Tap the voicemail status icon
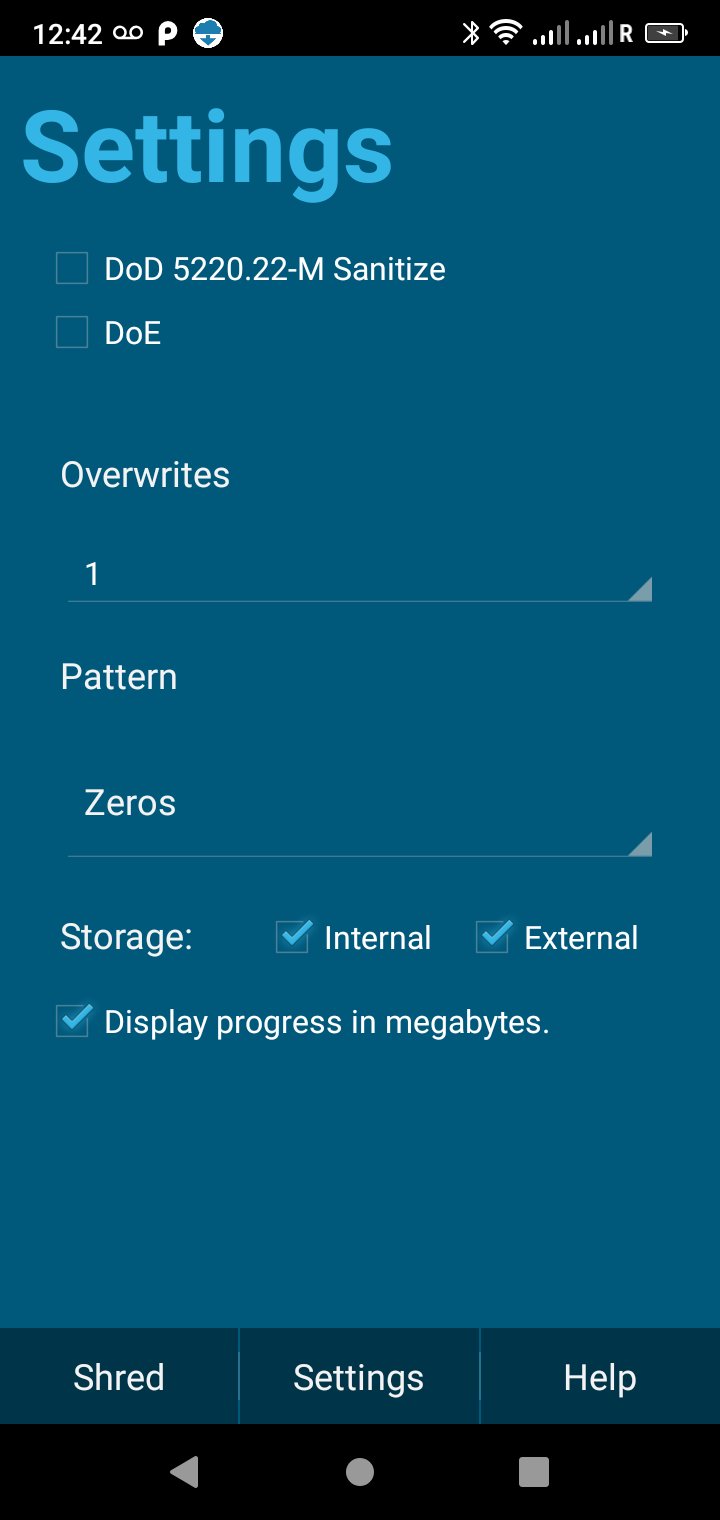The image size is (720, 1520). point(128,33)
